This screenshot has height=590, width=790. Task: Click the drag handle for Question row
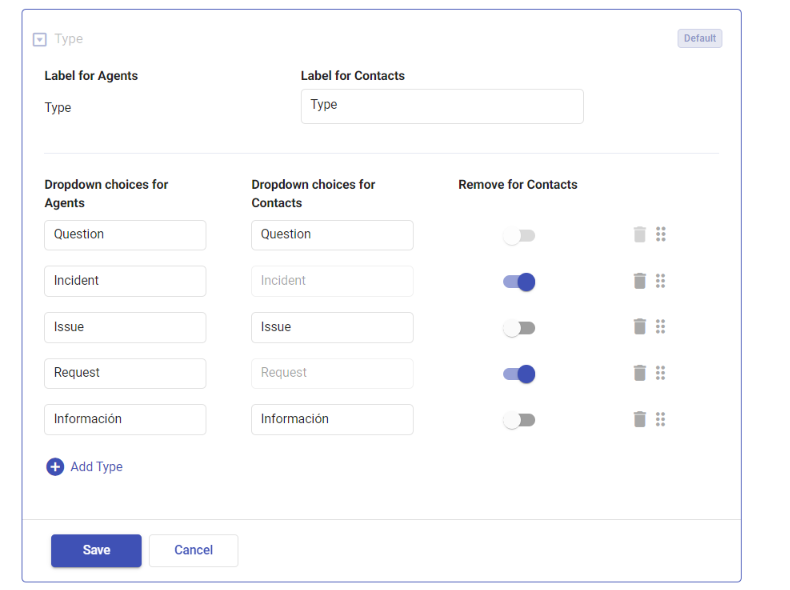661,234
